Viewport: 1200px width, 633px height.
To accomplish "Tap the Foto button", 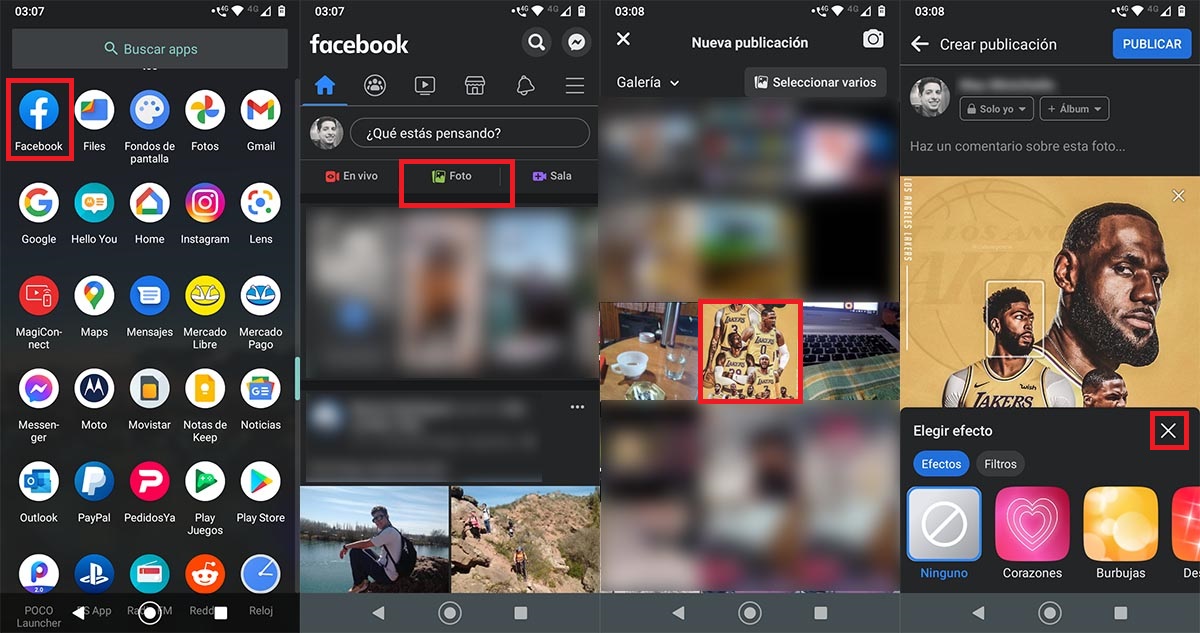I will coord(451,176).
